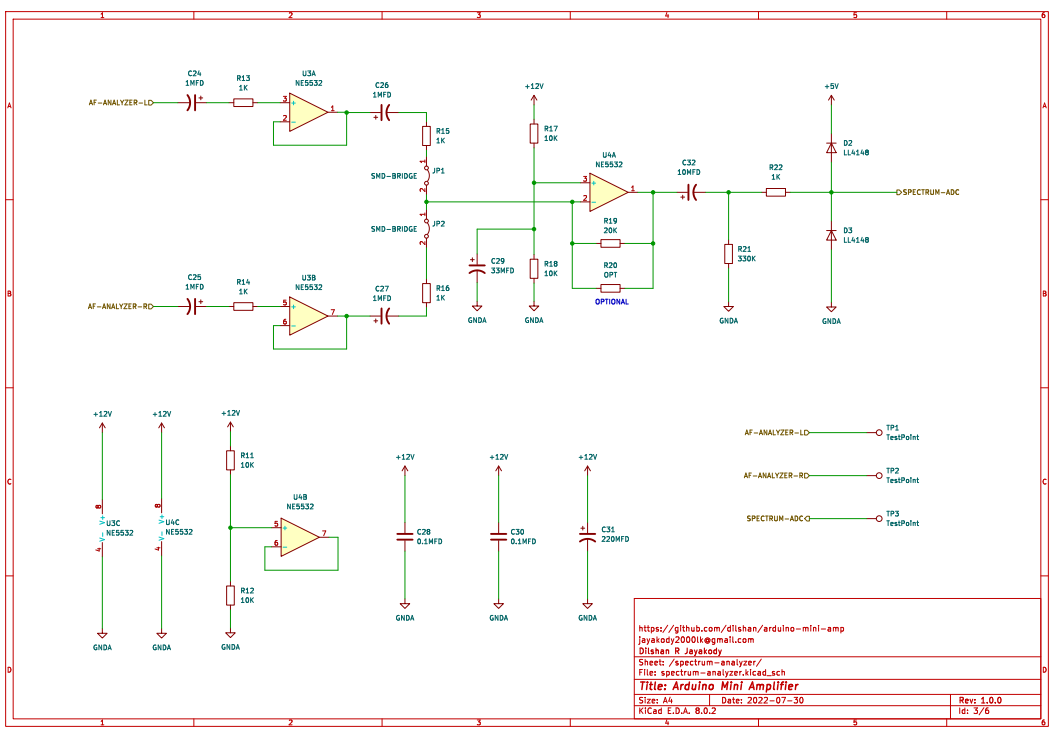This screenshot has width=1055, height=730.
Task: Select capacitor C31 220MFD symbol
Action: point(587,537)
